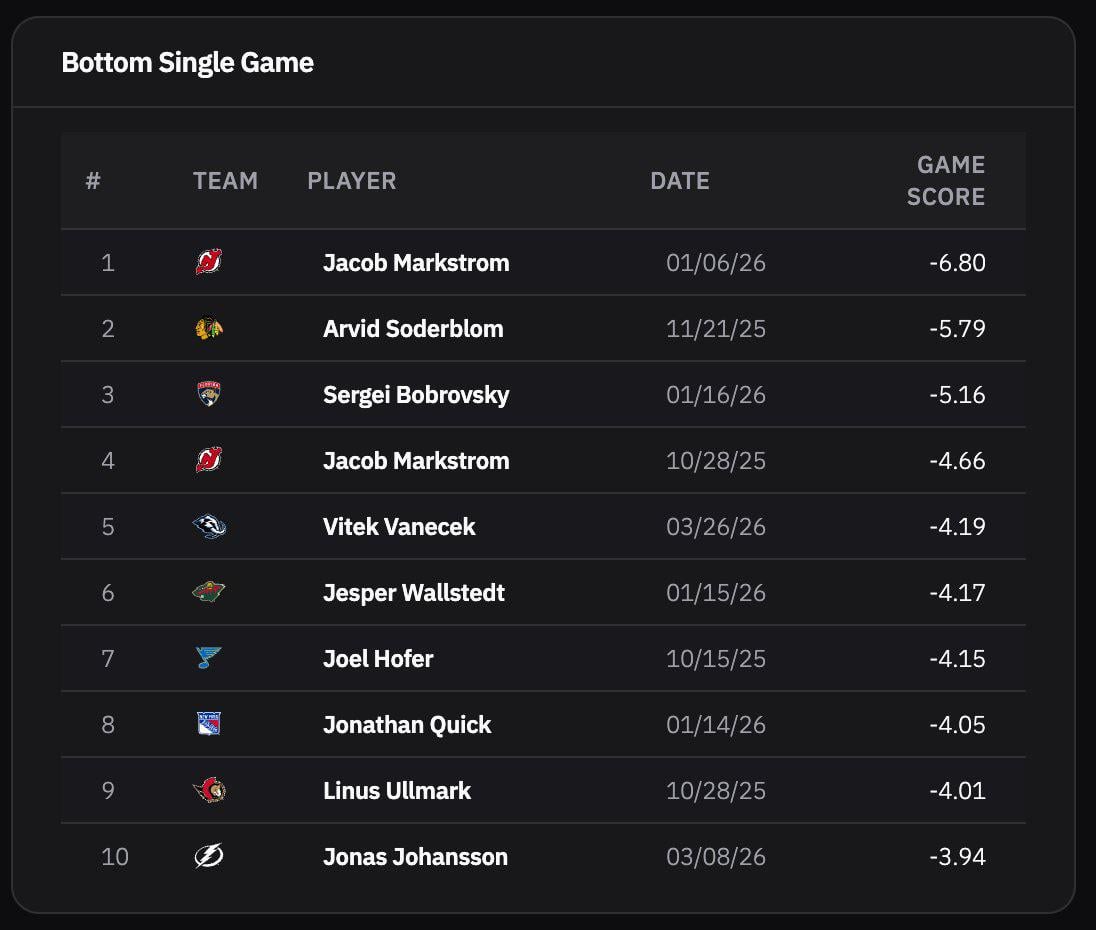The height and width of the screenshot is (930, 1096).
Task: Open Jacob Markstrom's player page from row 1
Action: click(416, 262)
